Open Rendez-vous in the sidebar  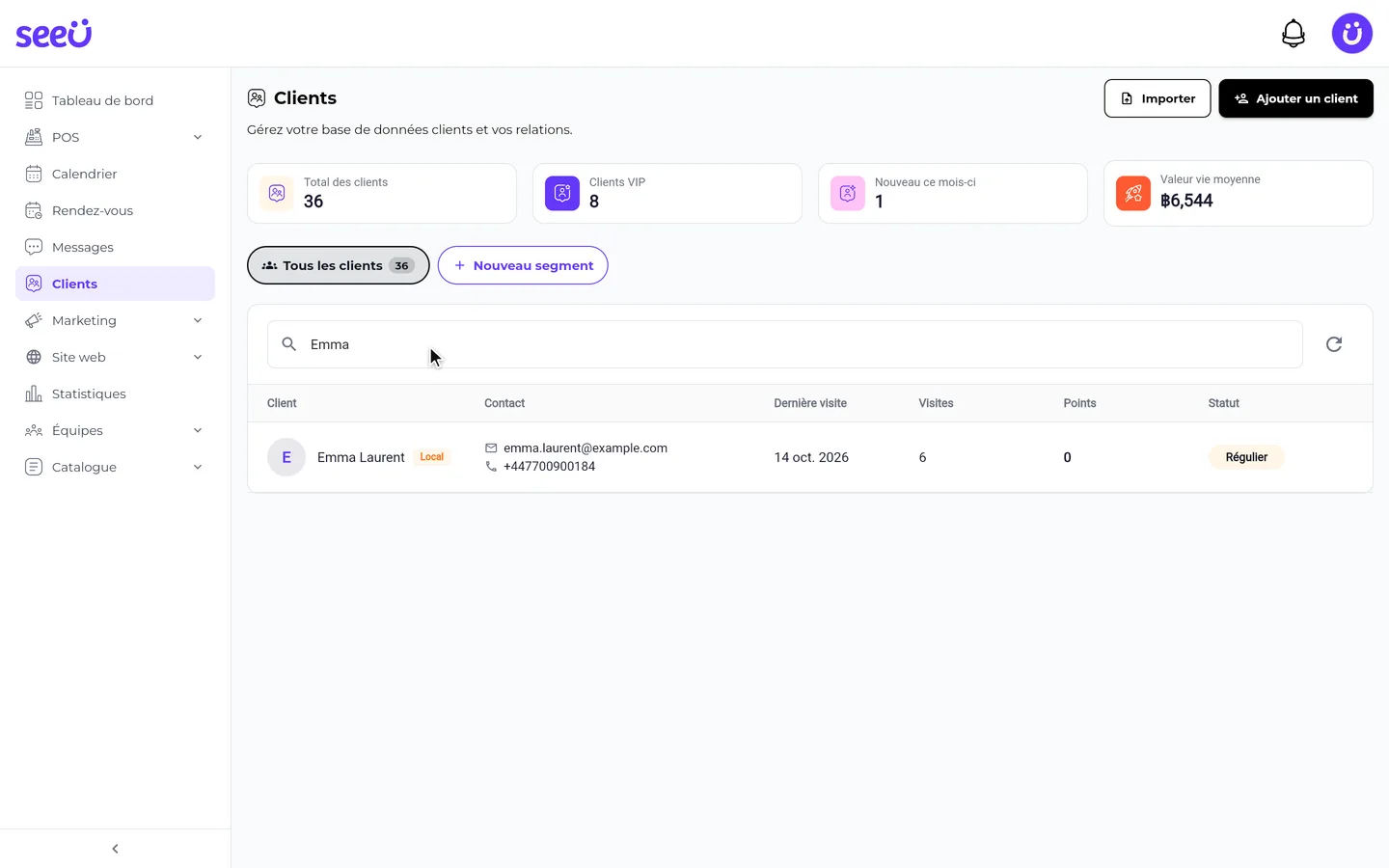(115, 210)
